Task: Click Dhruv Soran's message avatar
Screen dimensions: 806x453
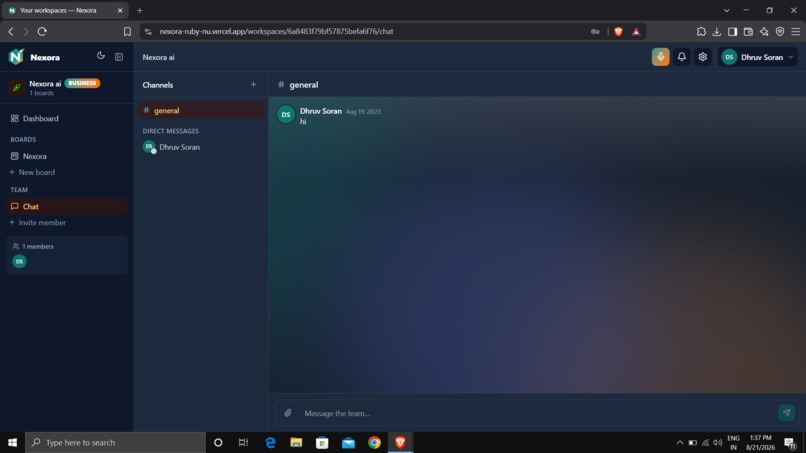Action: [286, 115]
